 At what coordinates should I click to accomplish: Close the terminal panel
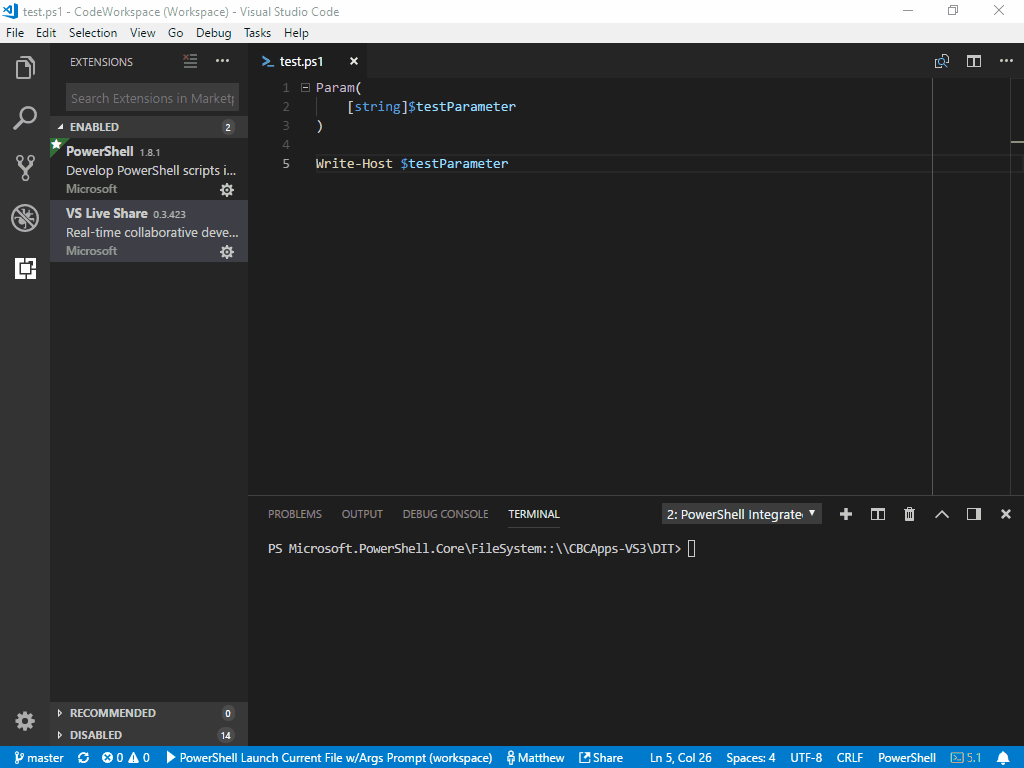coord(1006,515)
